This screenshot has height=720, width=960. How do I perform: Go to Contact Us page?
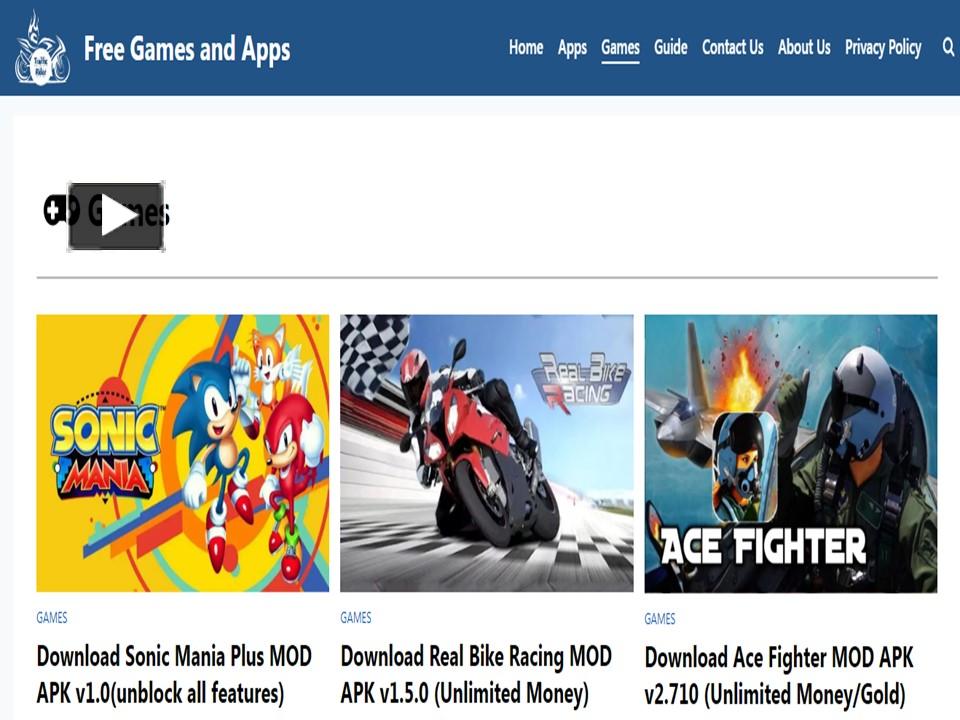pyautogui.click(x=732, y=47)
